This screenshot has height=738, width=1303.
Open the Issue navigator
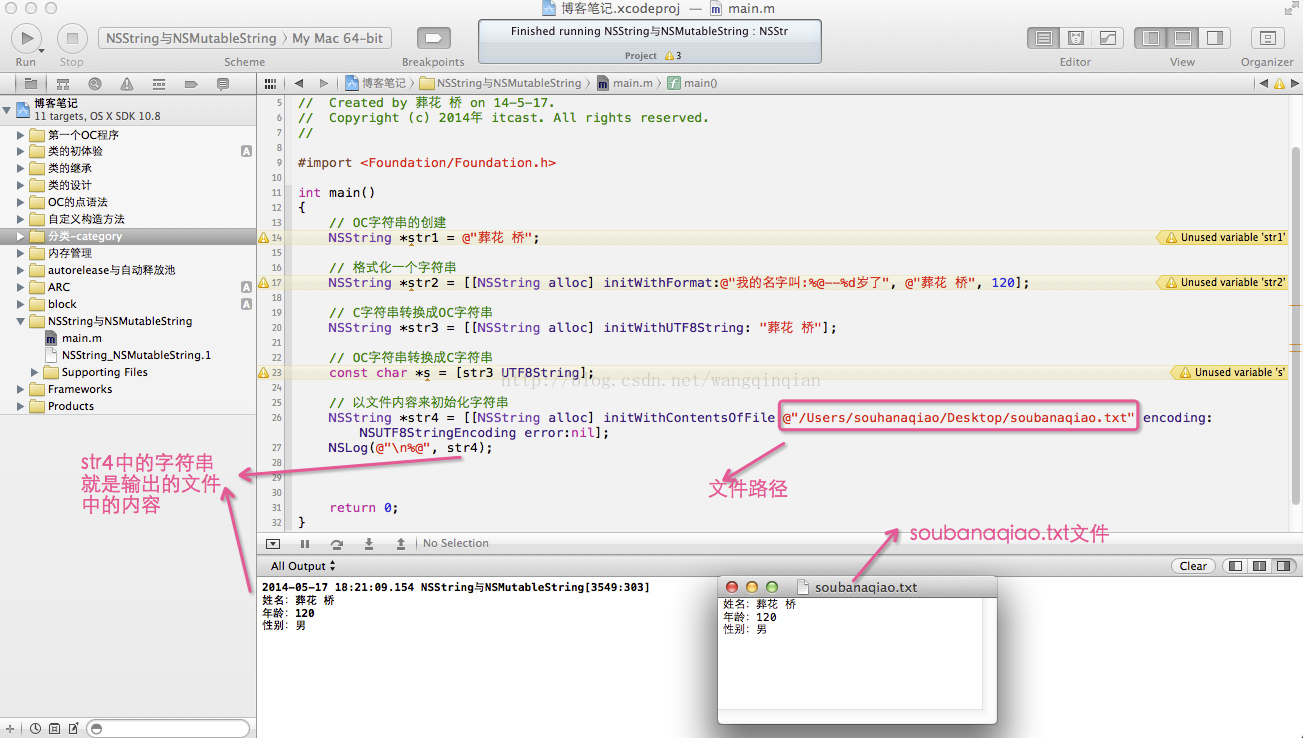tap(127, 84)
